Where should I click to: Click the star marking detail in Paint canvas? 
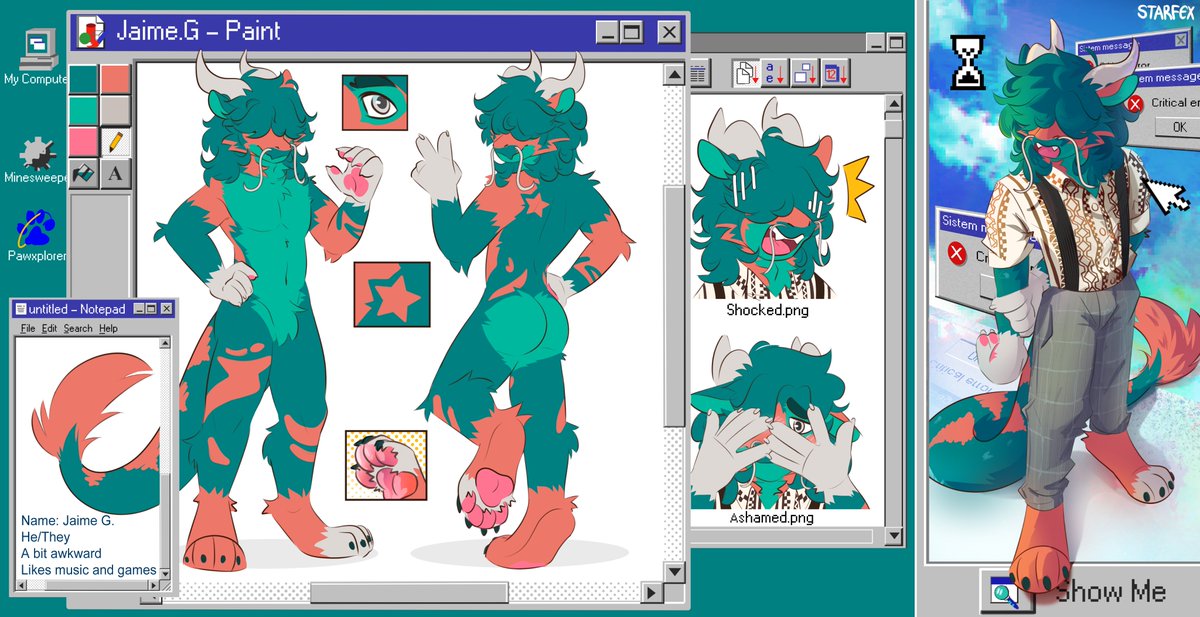[392, 294]
